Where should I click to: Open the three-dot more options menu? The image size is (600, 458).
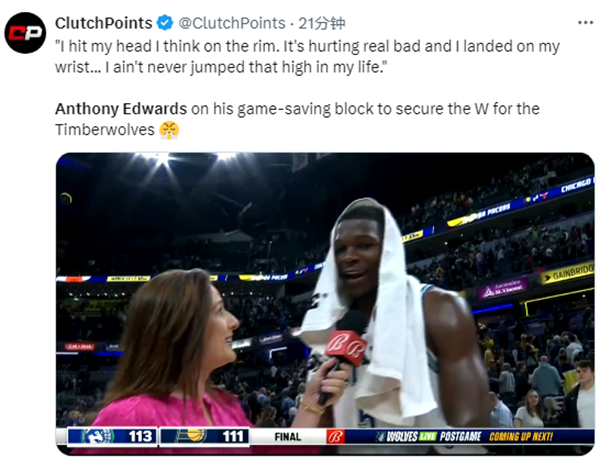(x=585, y=23)
